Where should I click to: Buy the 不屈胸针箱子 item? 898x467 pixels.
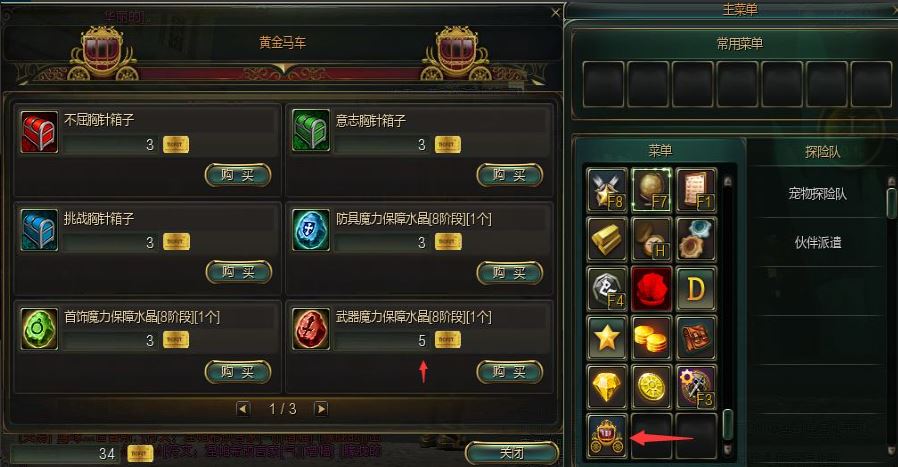click(x=238, y=175)
